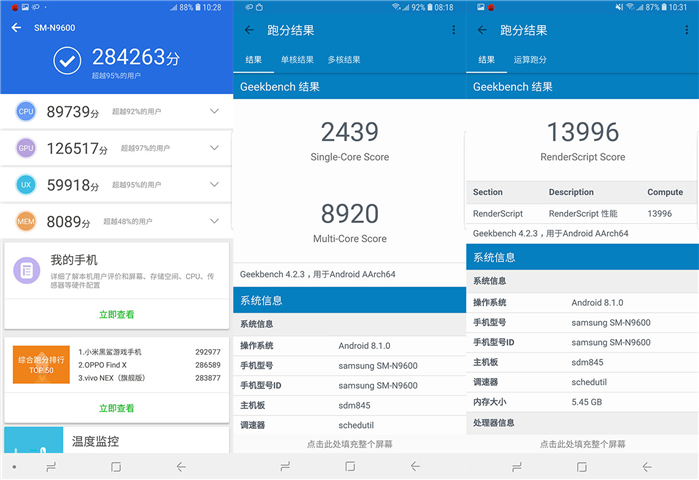Select 3.vivo NEX（旗舰版） ranking entry
Screen dimensions: 699x480
(x=149, y=378)
